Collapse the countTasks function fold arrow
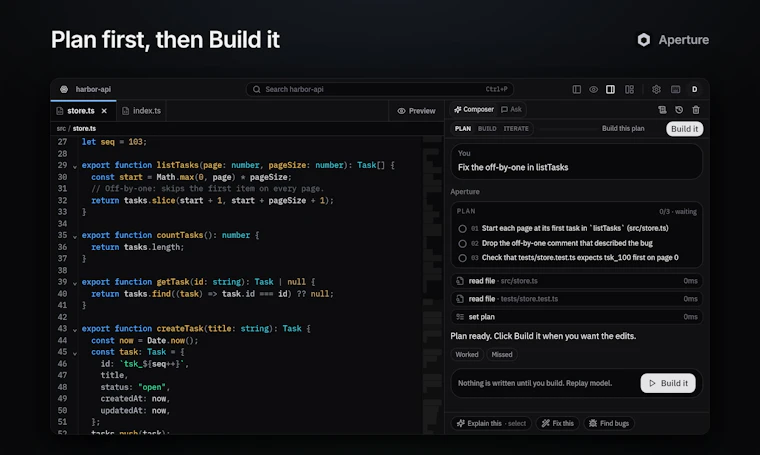760x455 pixels. [x=75, y=236]
